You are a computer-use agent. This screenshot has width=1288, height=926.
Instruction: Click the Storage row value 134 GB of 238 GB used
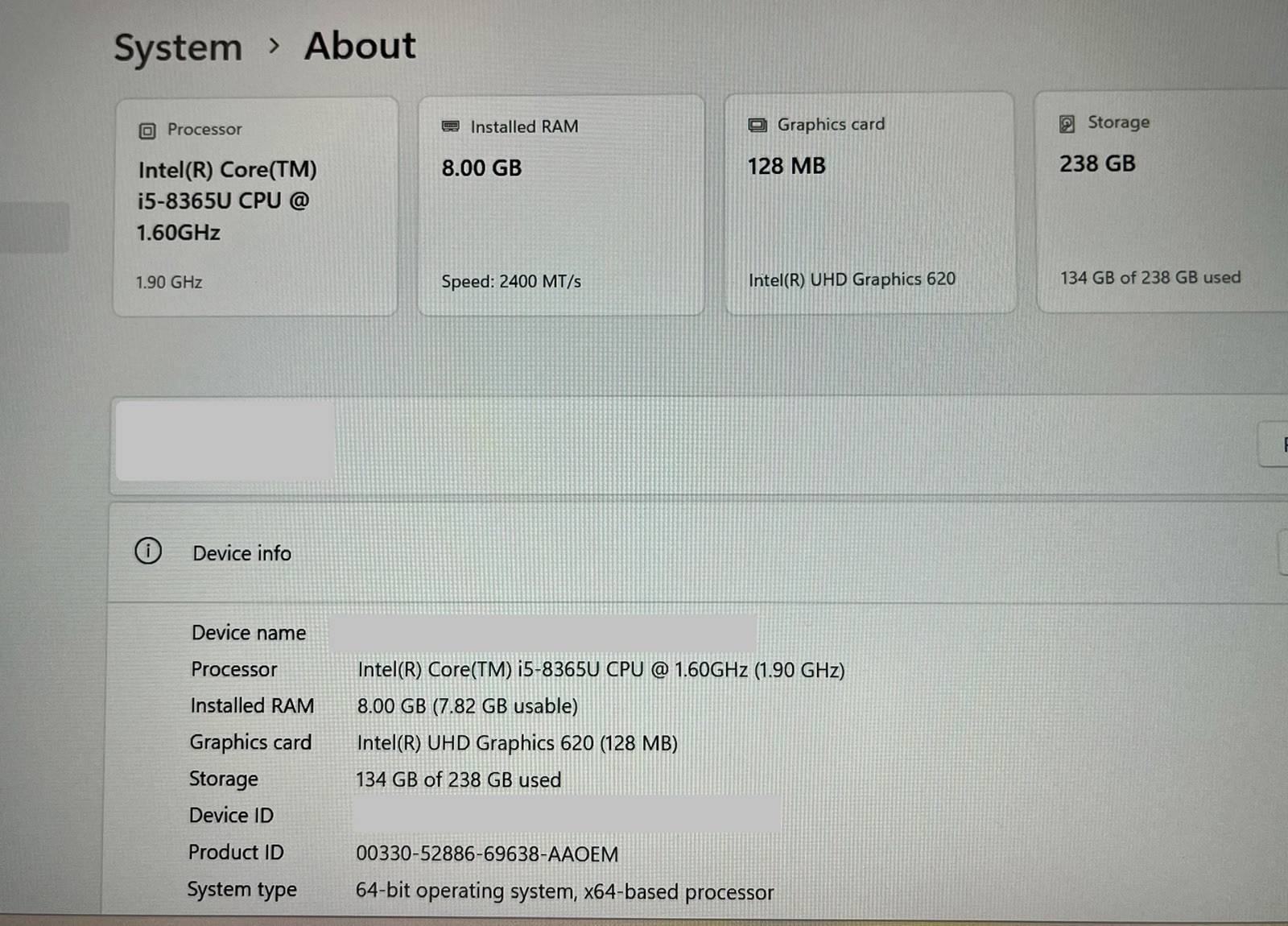[458, 779]
